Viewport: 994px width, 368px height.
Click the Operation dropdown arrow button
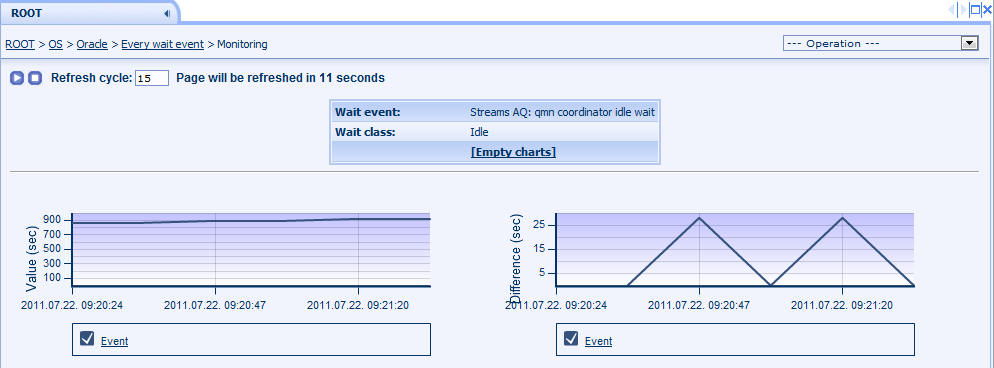point(969,44)
